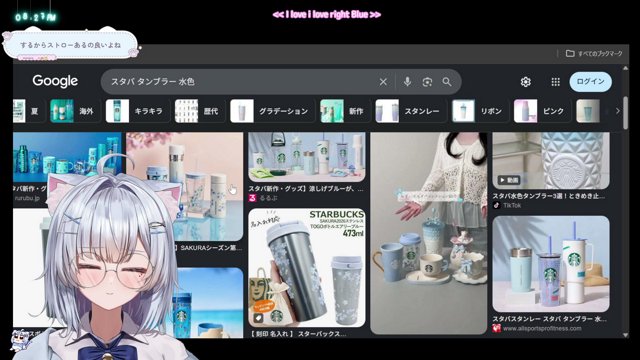Open the 【刻印 名入れ】スターバックス title link
Viewport: 640px width, 360px height.
pyautogui.click(x=297, y=334)
